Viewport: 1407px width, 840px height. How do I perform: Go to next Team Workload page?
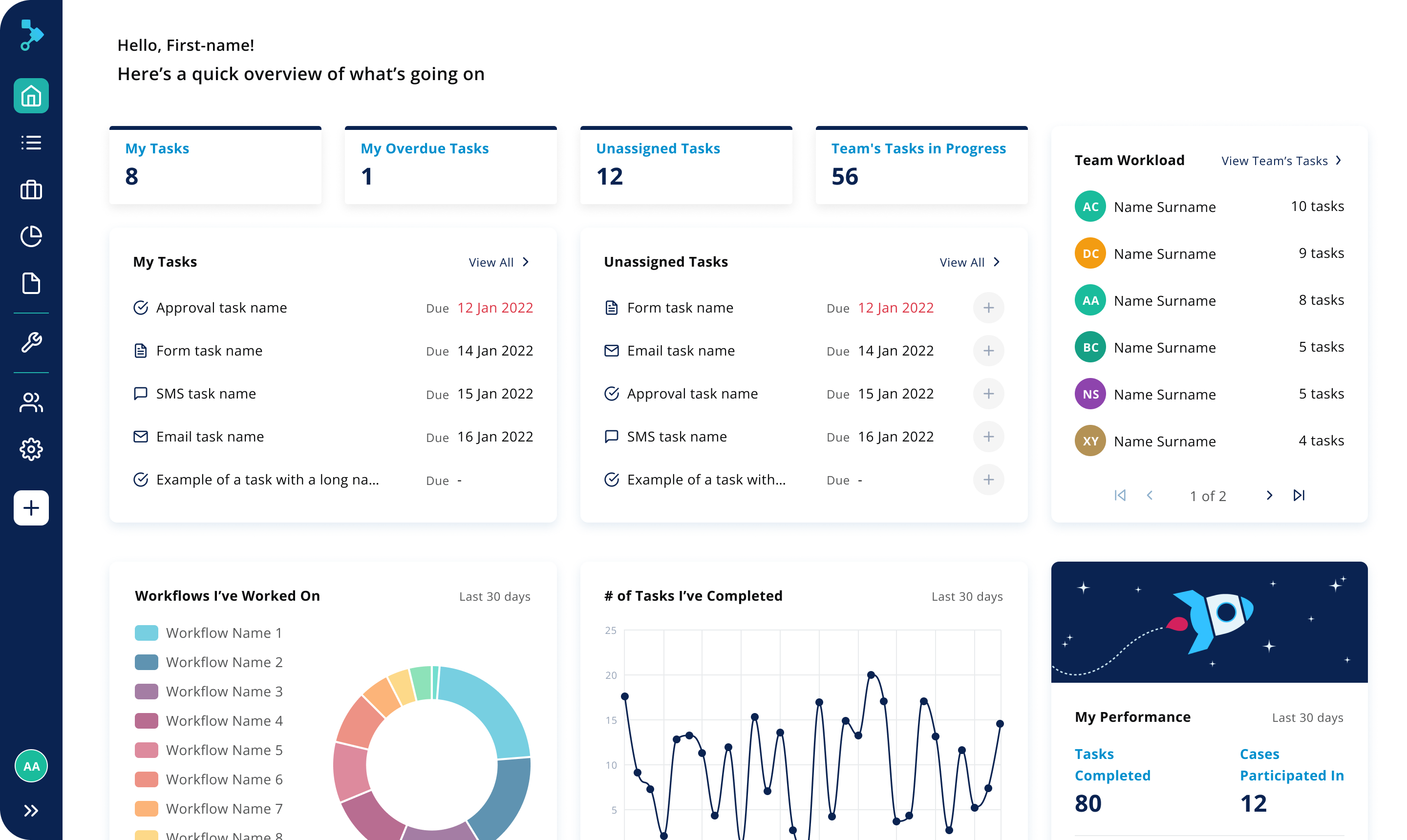coord(1269,496)
